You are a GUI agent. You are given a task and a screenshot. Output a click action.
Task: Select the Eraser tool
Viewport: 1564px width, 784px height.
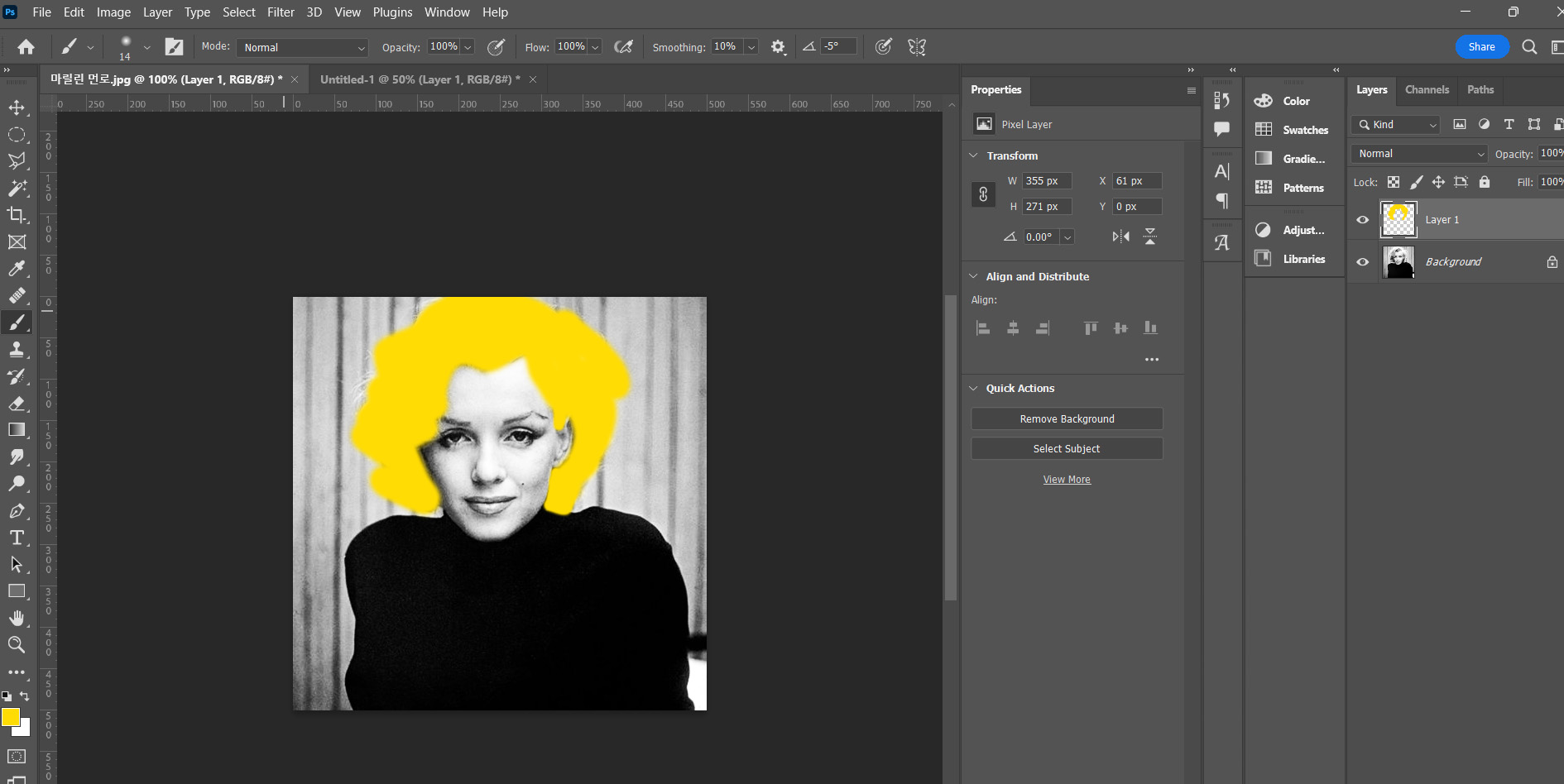point(17,404)
